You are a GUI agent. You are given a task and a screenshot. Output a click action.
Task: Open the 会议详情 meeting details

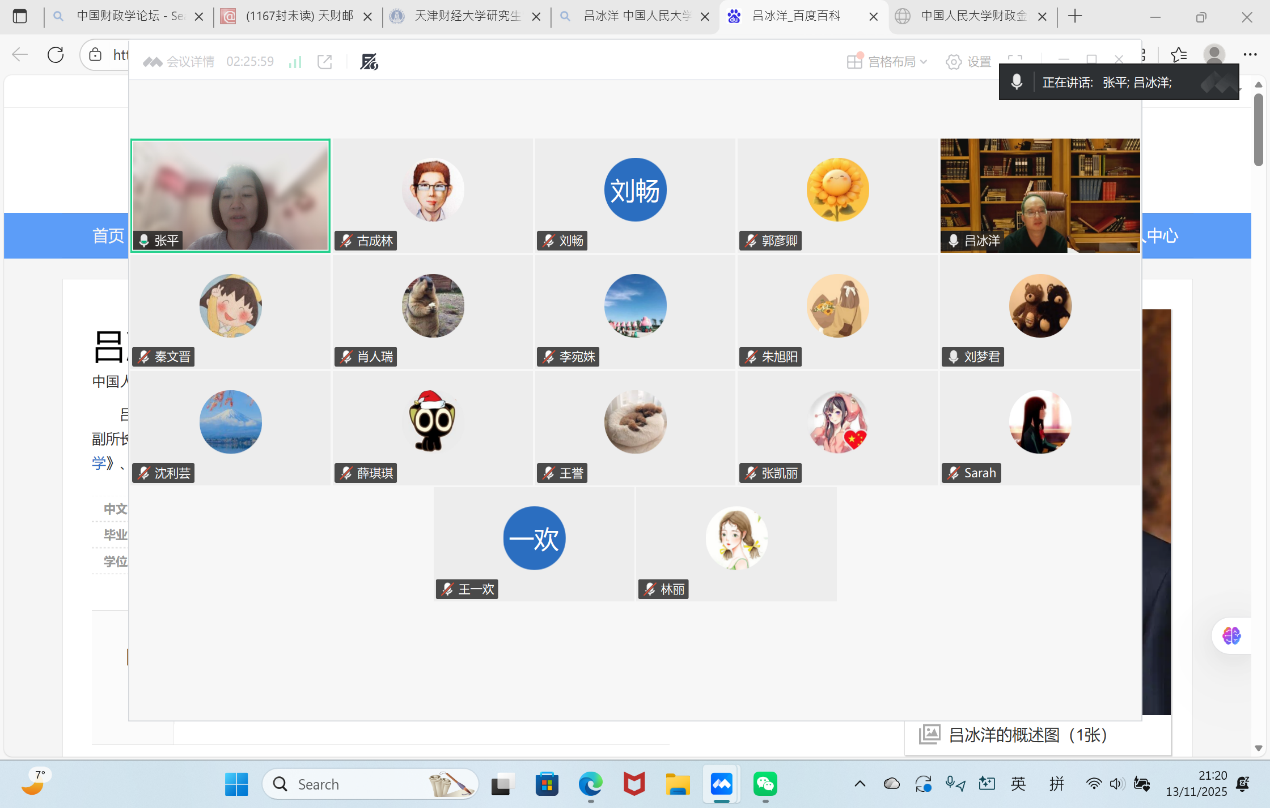(179, 62)
